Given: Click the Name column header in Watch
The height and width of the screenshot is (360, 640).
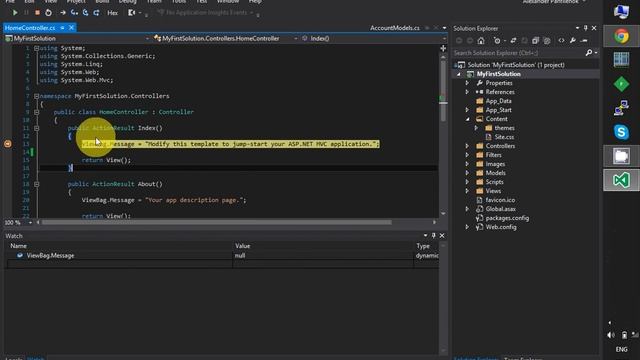Looking at the screenshot, I should point(18,246).
